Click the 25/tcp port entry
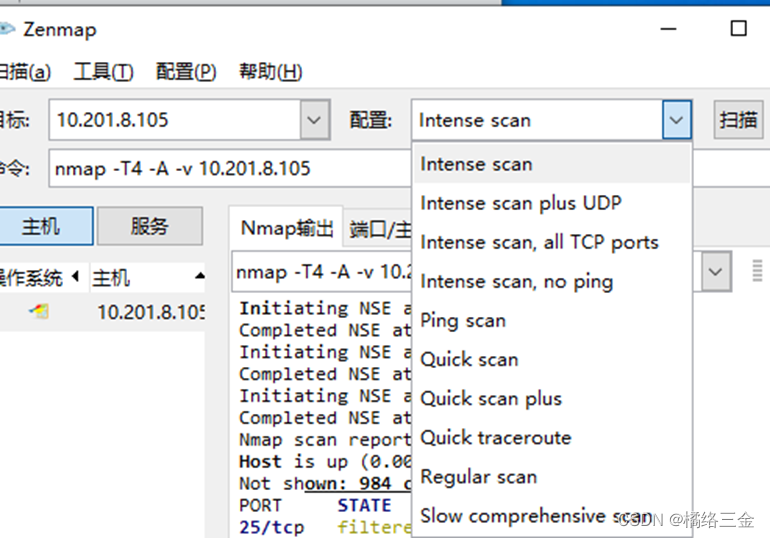 click(x=272, y=527)
